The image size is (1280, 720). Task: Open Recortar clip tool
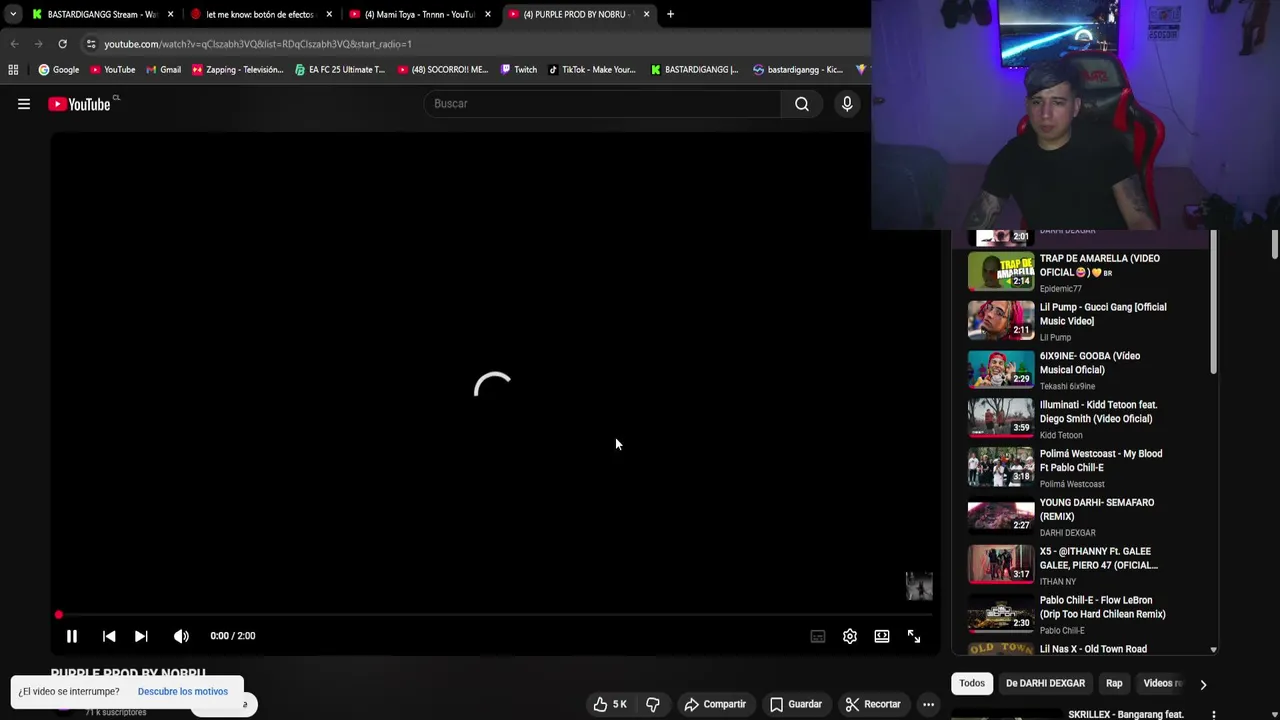point(873,704)
